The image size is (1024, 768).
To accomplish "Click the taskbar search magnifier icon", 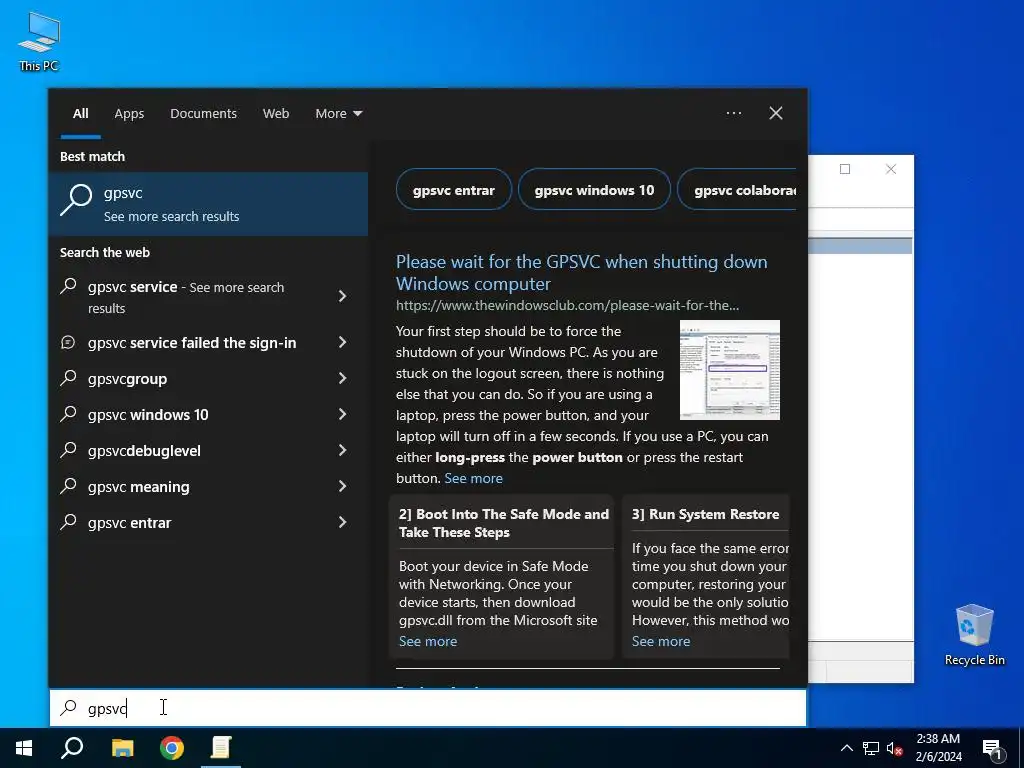I will point(72,748).
